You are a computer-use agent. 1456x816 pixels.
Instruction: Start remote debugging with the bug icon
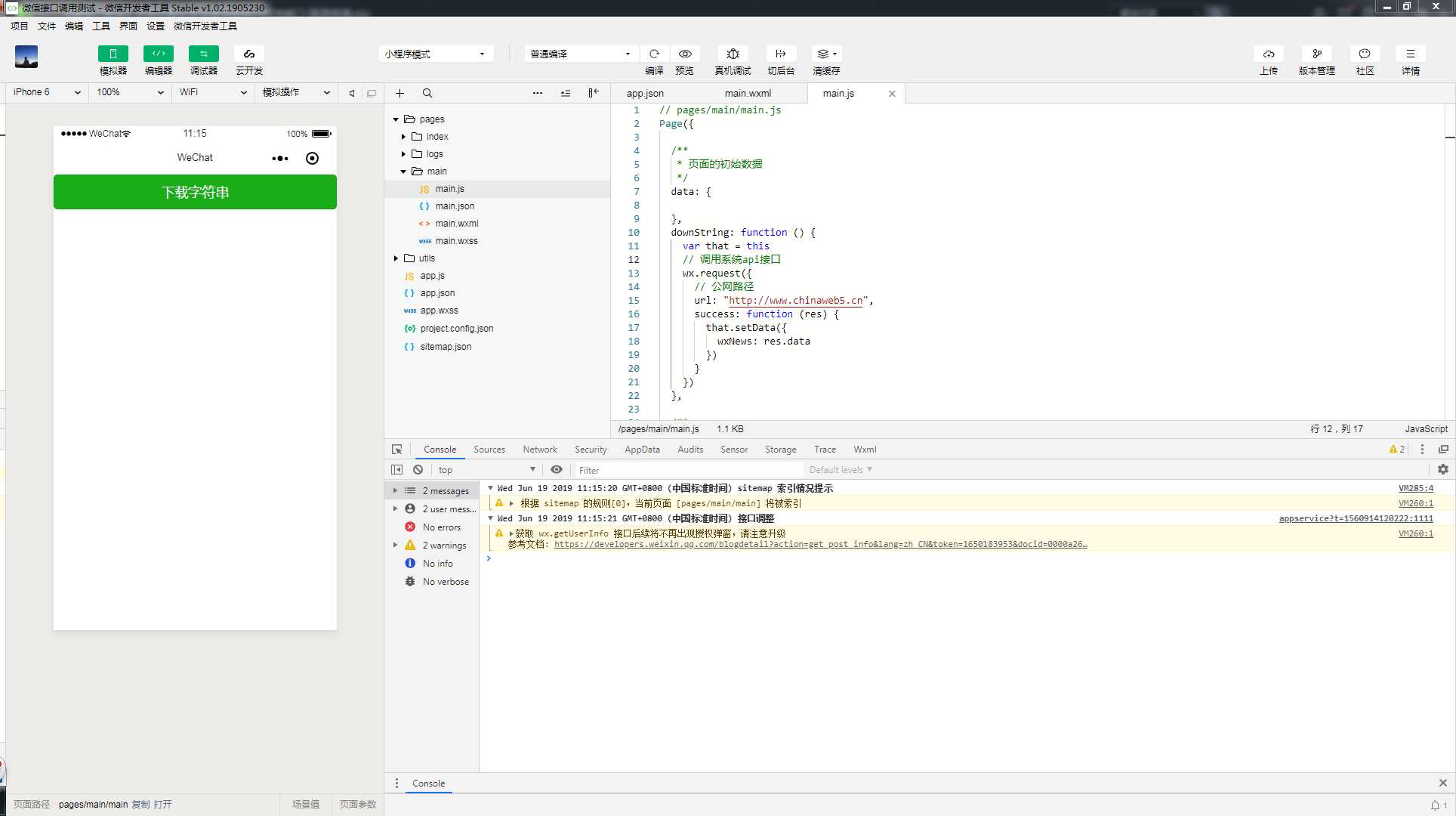click(733, 54)
